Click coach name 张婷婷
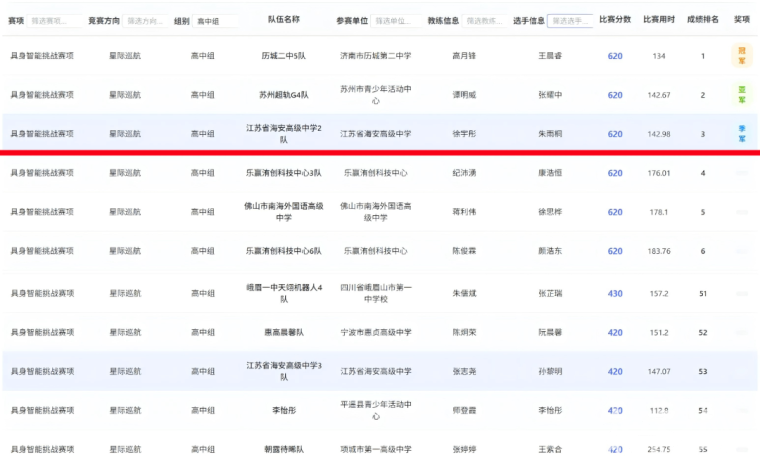This screenshot has height=469, width=760. (x=464, y=449)
